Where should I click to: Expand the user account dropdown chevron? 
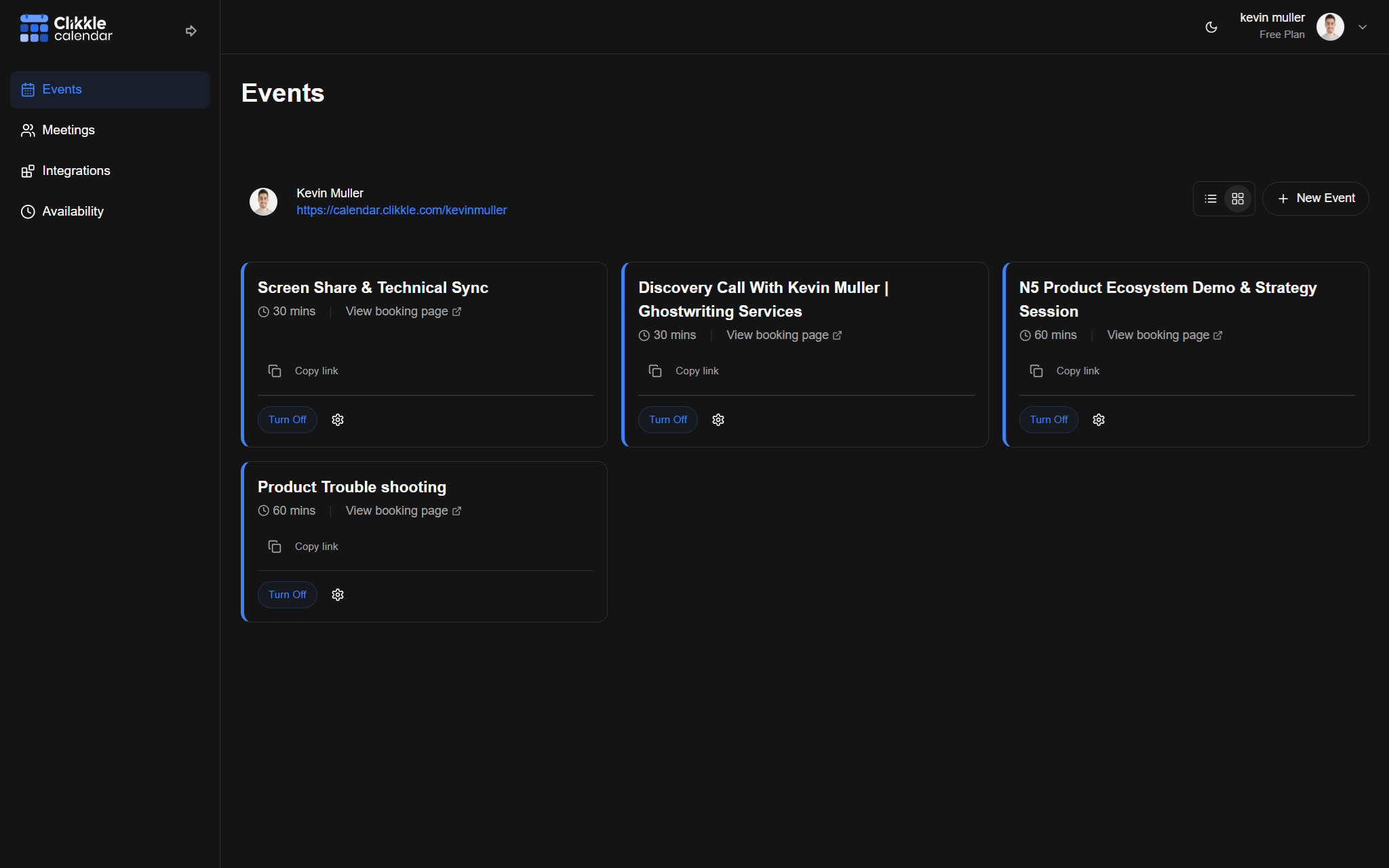[x=1363, y=27]
